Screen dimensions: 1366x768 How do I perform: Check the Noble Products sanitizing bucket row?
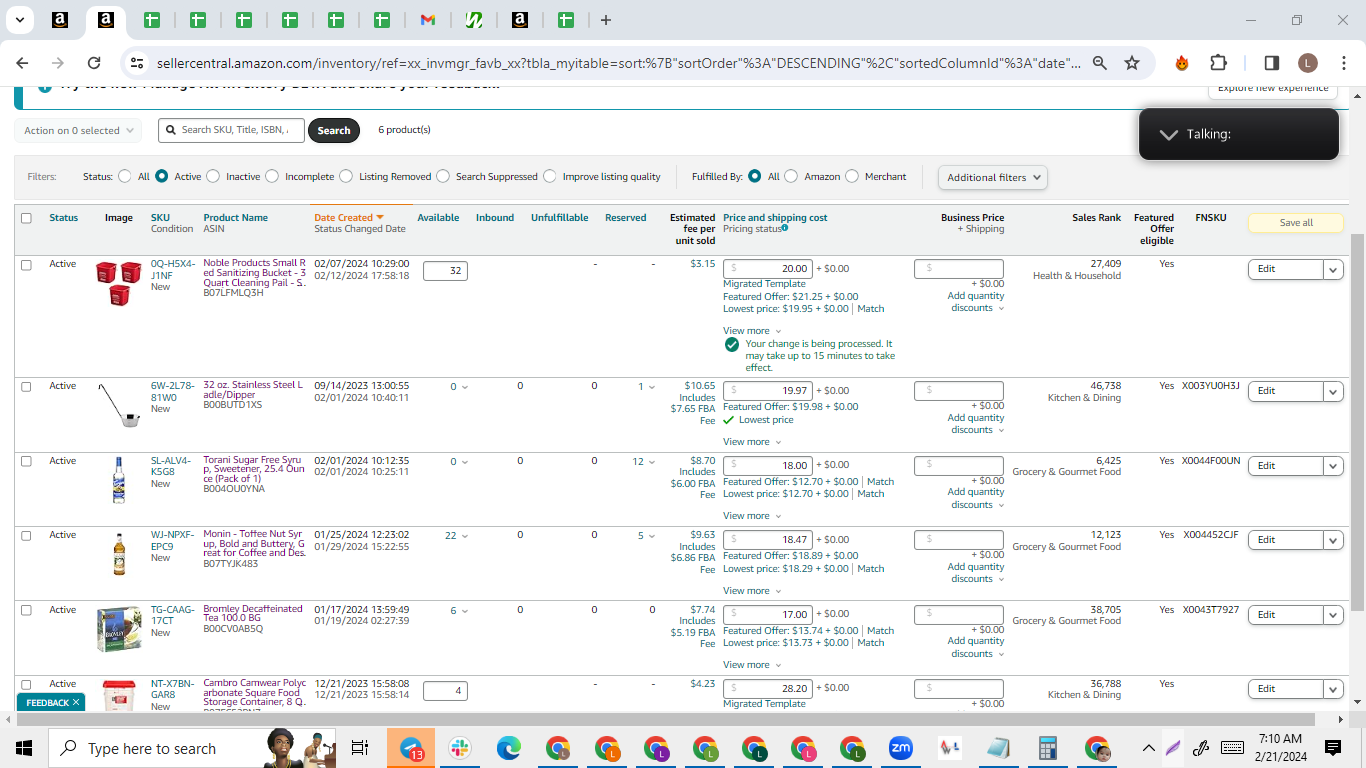click(x=26, y=265)
